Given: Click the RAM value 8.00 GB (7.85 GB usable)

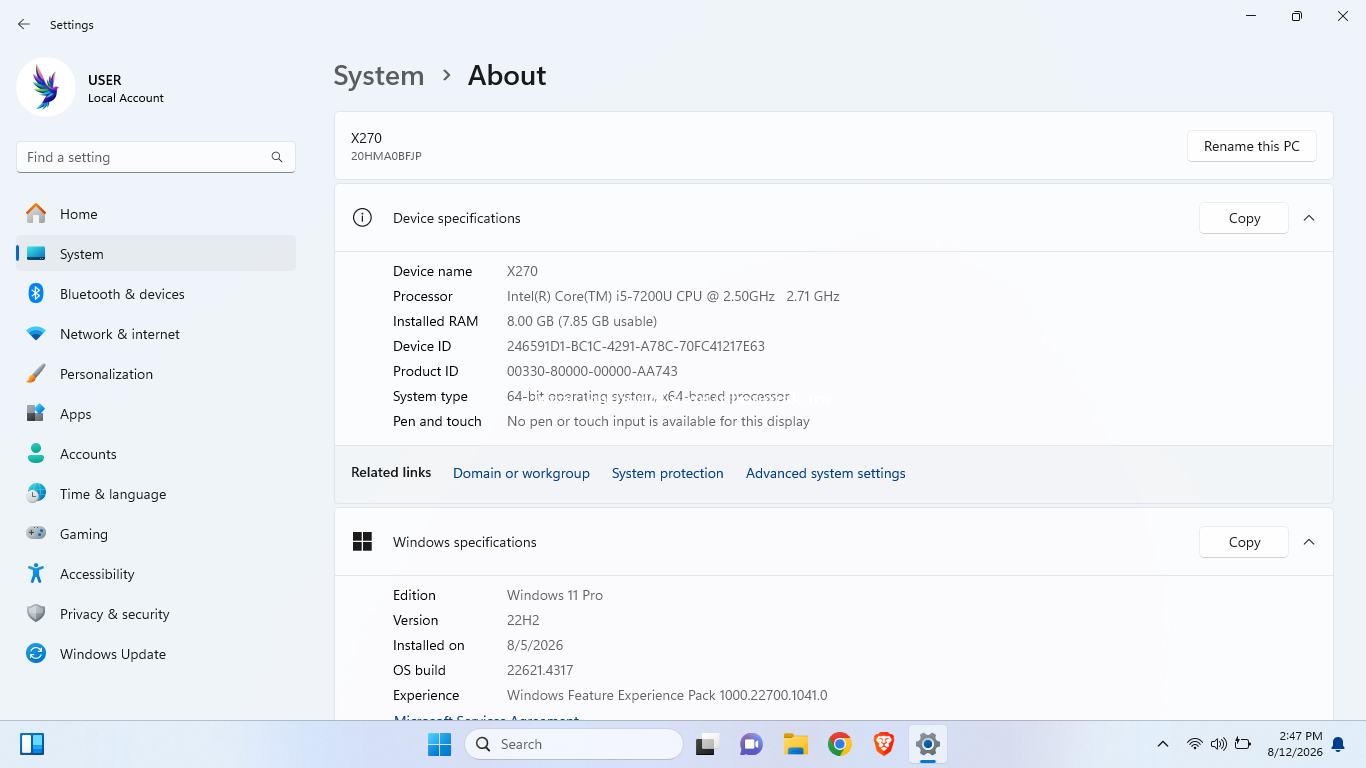Looking at the screenshot, I should tap(582, 321).
